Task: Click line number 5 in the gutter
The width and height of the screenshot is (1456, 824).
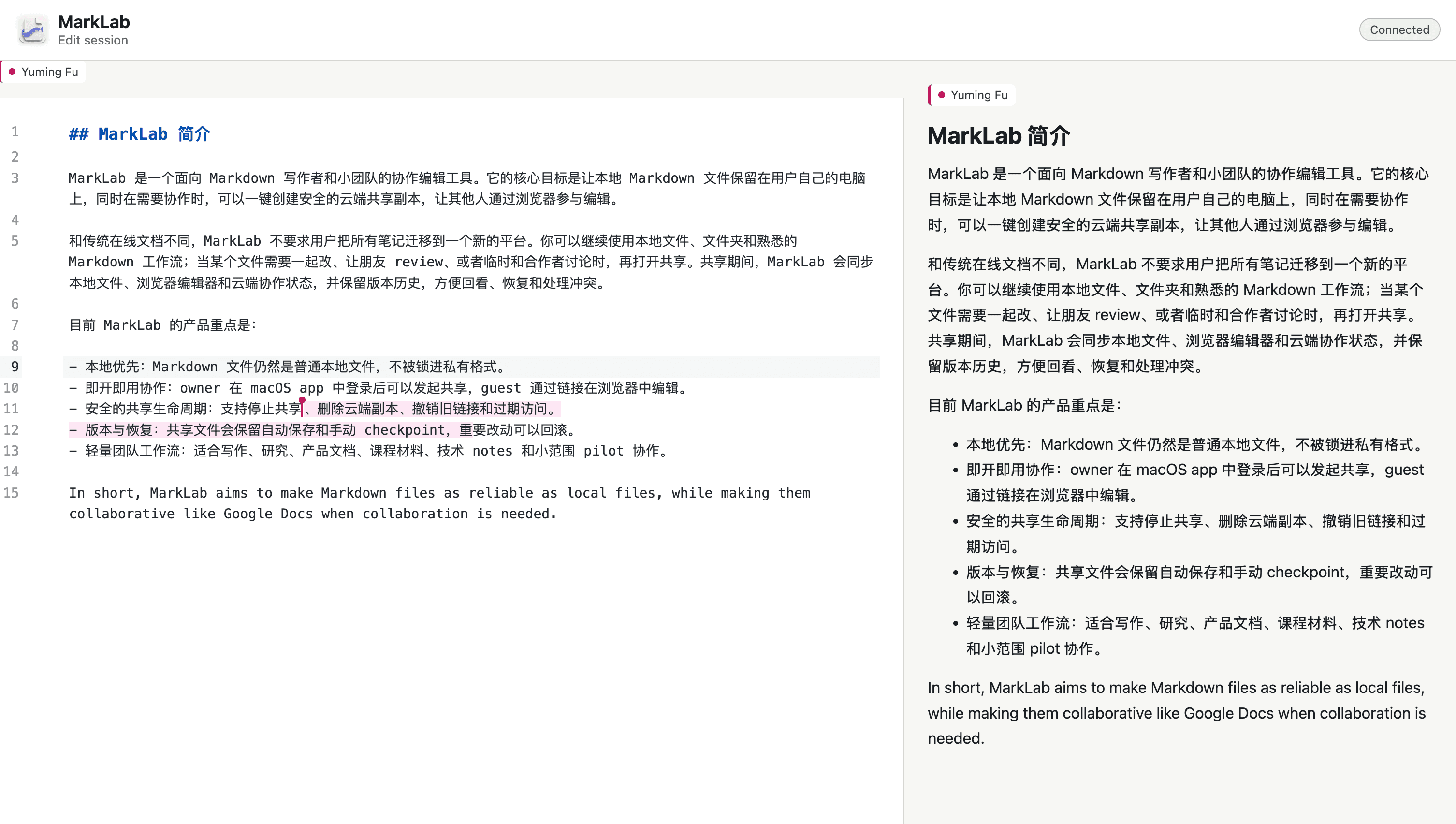Action: (x=15, y=240)
